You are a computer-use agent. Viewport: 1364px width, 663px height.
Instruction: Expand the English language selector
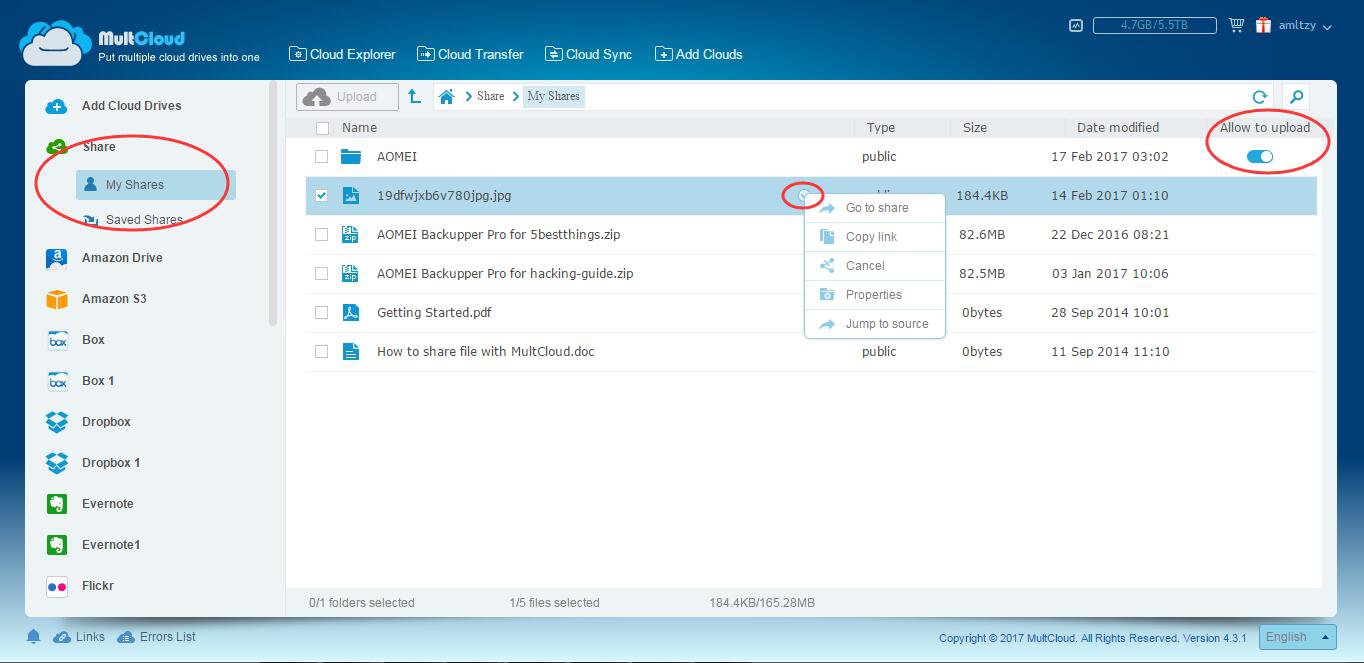(x=1297, y=637)
